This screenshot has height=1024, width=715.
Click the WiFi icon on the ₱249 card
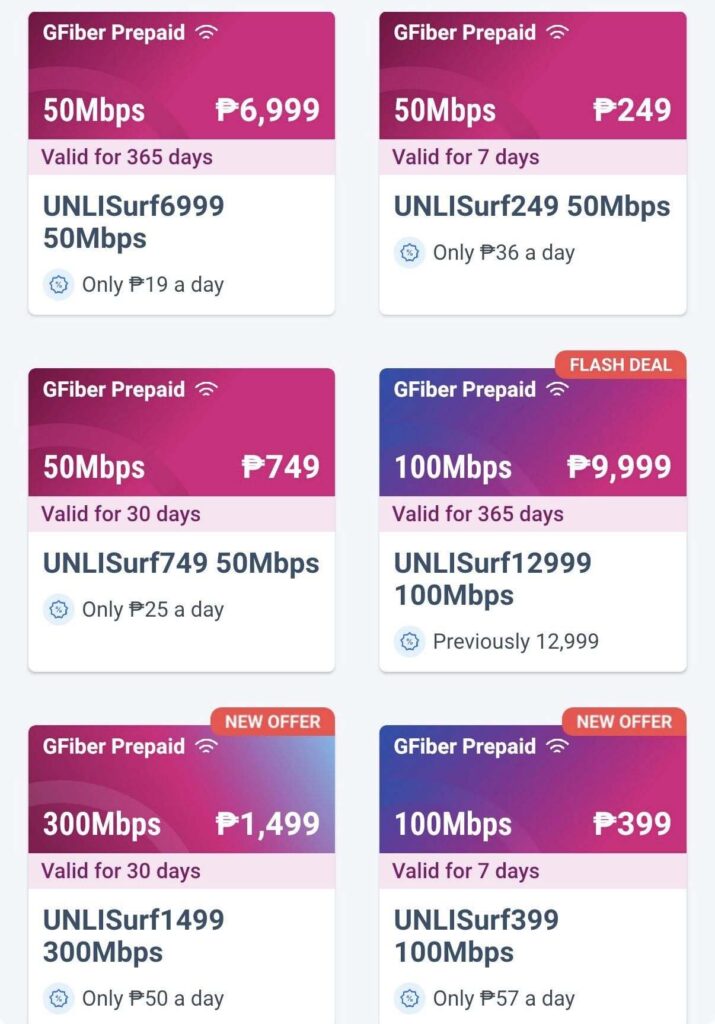(558, 32)
